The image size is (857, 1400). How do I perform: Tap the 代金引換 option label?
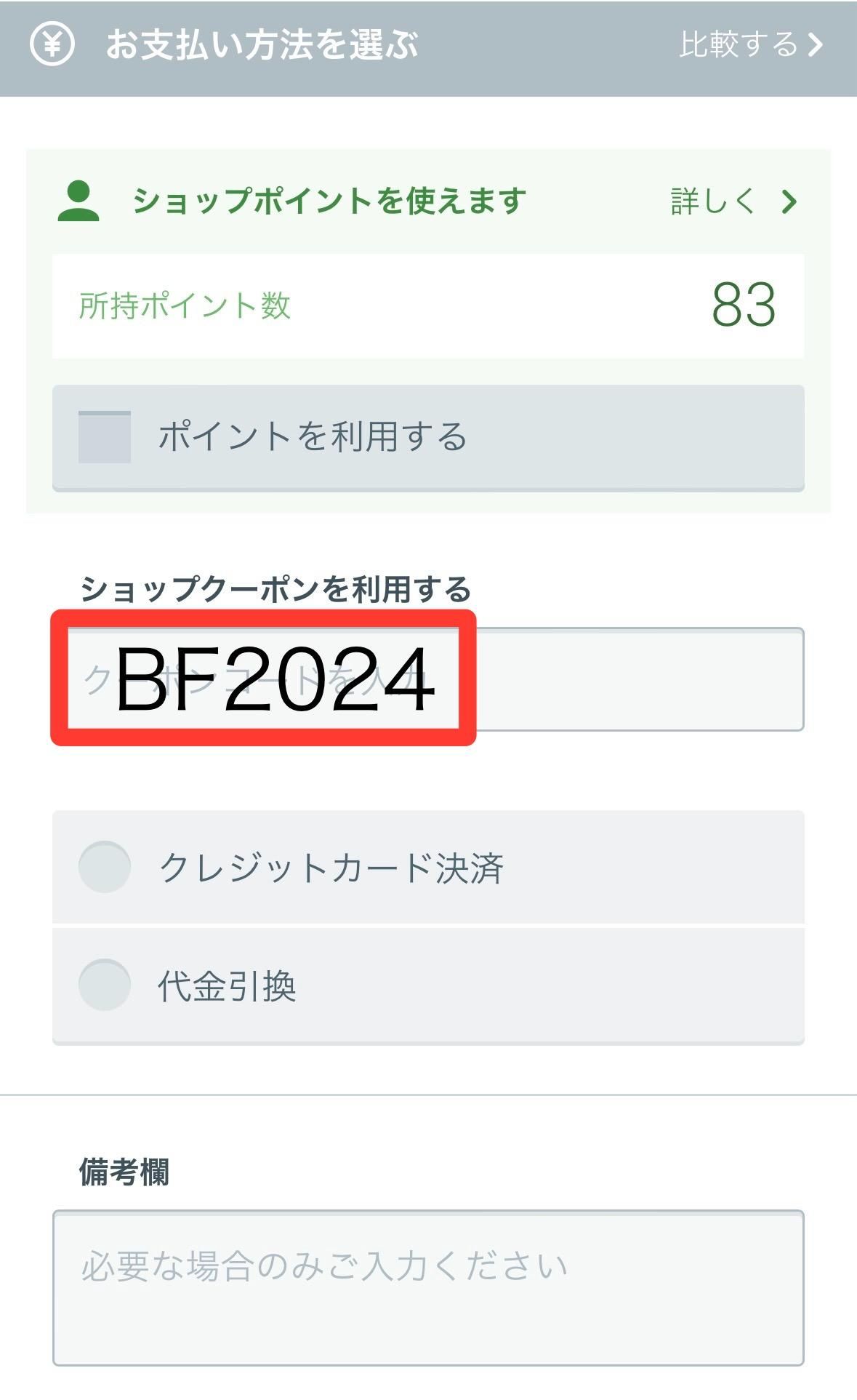click(x=227, y=986)
